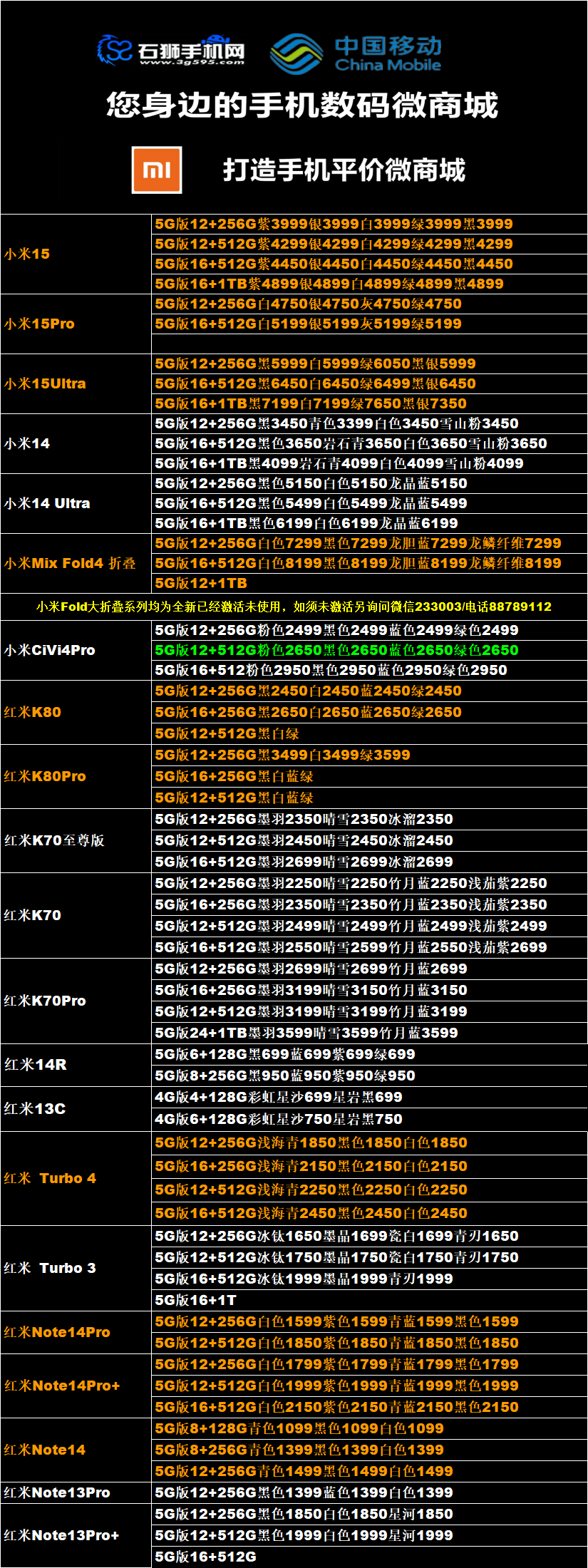Click row 5G版16+512G墨羽2550晴雪2599
Viewport: 588px width, 1568px height.
point(369,947)
